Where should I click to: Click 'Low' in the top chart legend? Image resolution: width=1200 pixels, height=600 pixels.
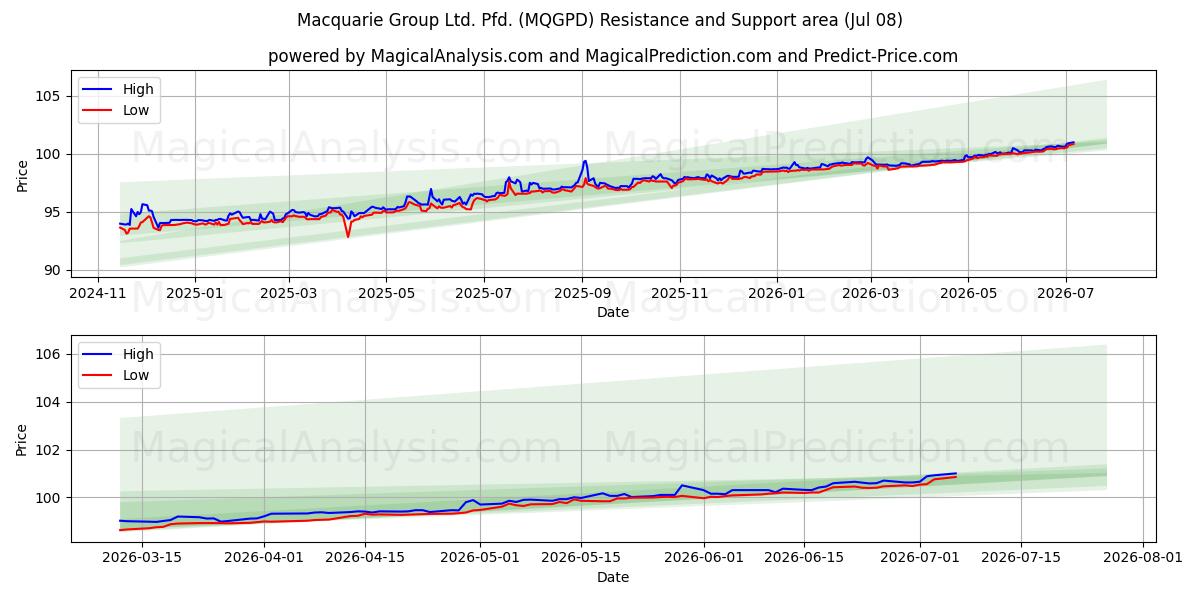pyautogui.click(x=136, y=110)
